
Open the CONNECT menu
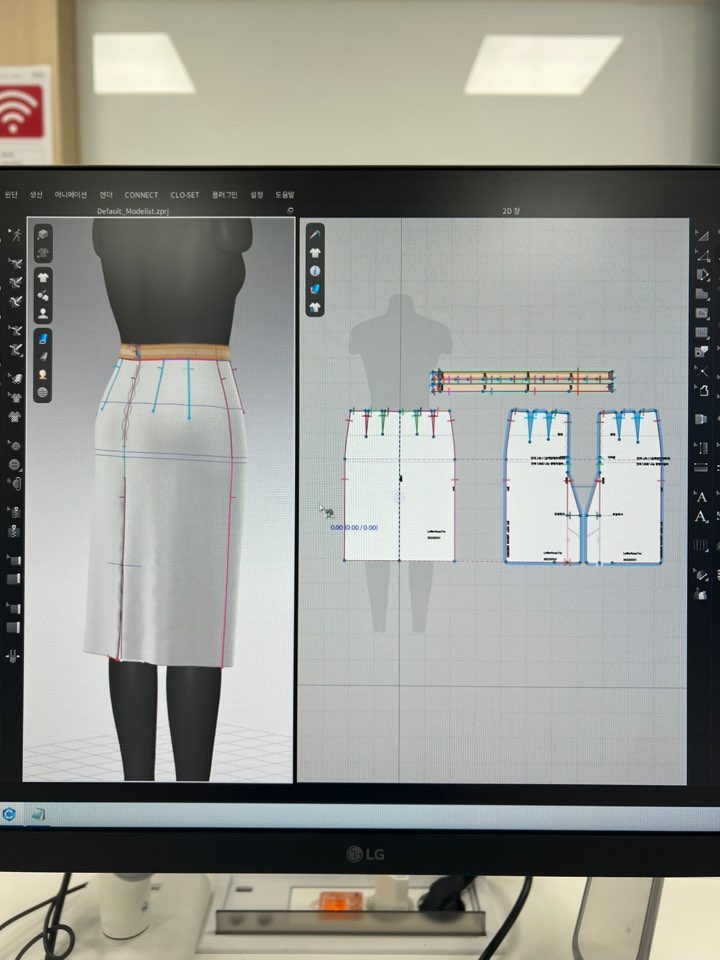pos(141,195)
